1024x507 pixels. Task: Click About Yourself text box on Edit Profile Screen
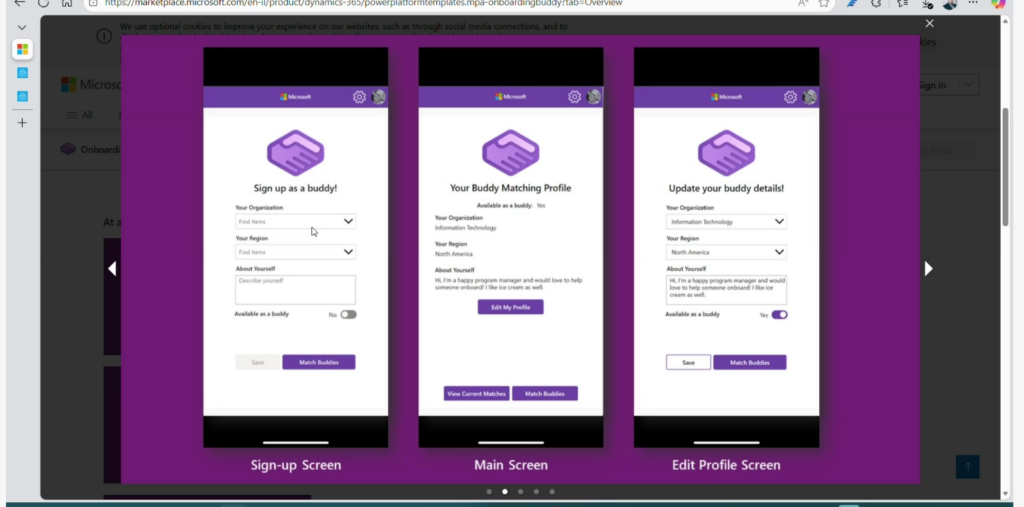pos(726,289)
